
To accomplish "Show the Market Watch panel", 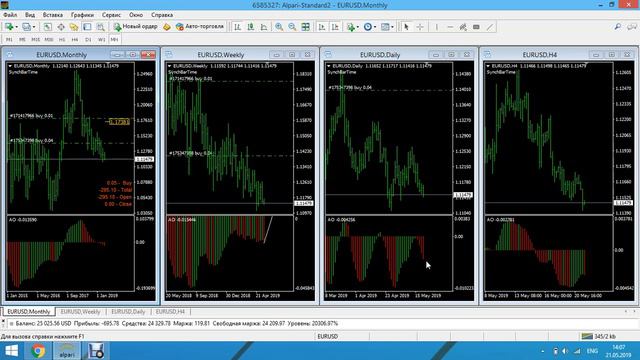I will (x=48, y=27).
